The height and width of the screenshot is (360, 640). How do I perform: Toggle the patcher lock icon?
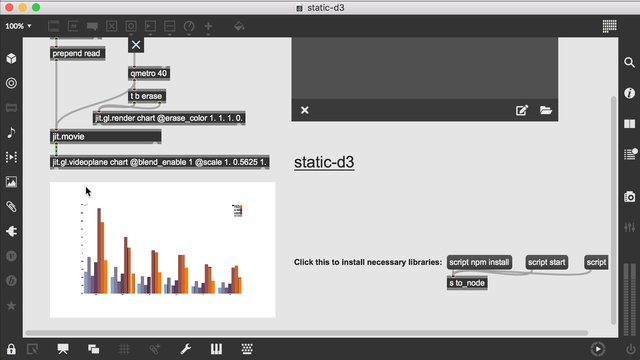pos(11,349)
